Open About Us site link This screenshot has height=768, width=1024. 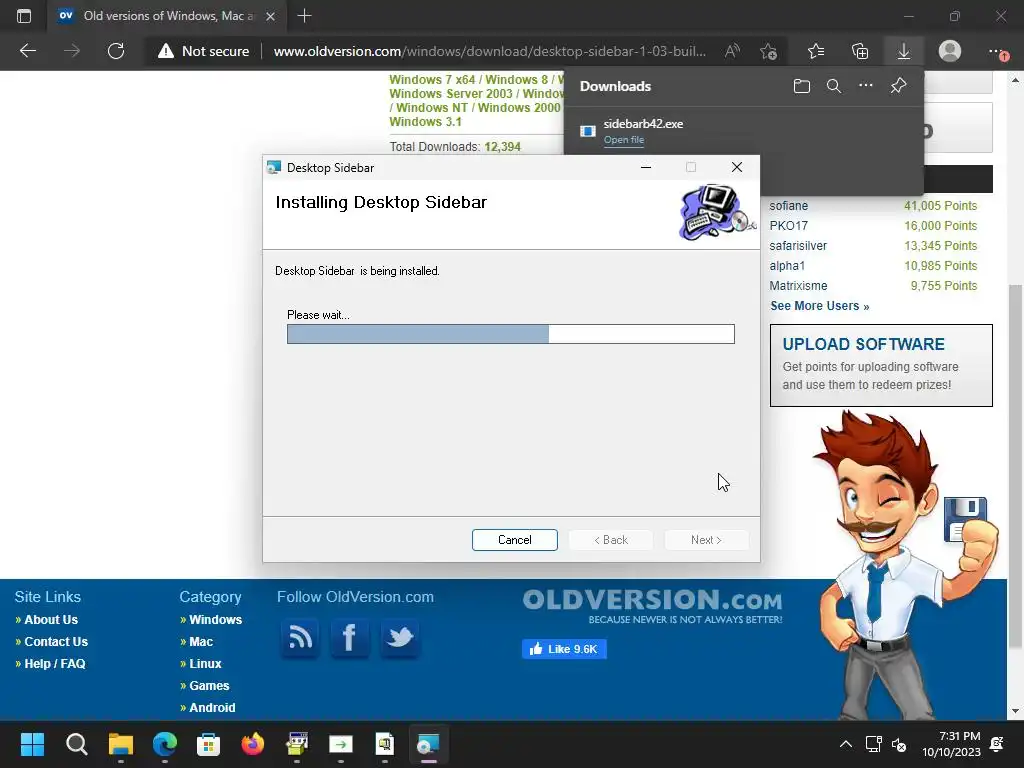click(x=51, y=620)
